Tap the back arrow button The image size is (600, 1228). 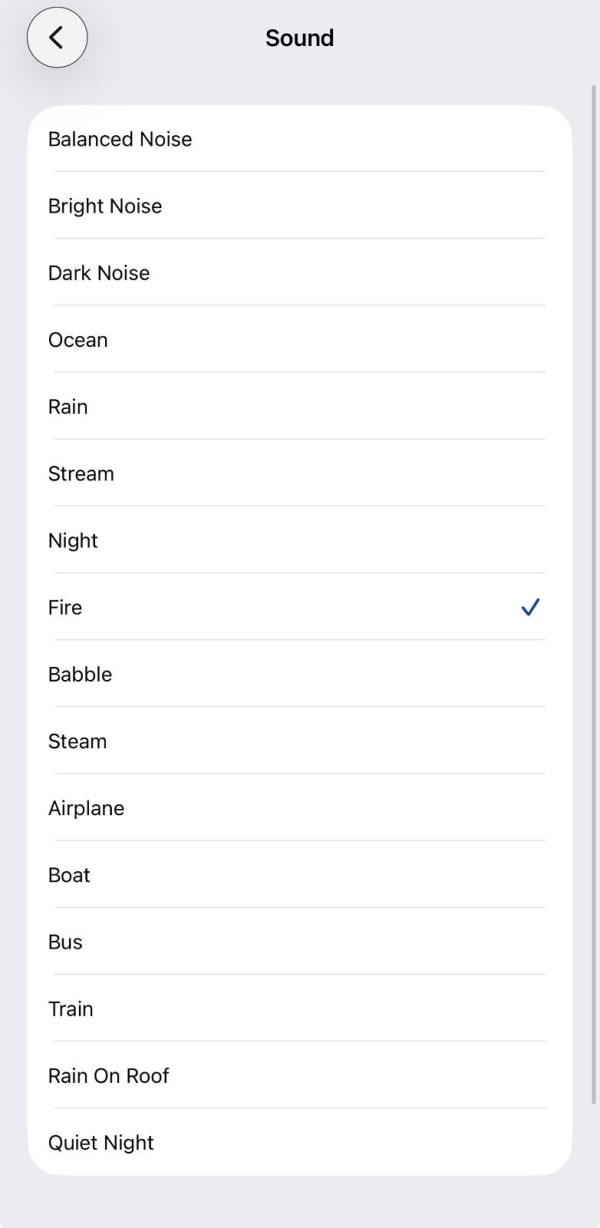57,38
